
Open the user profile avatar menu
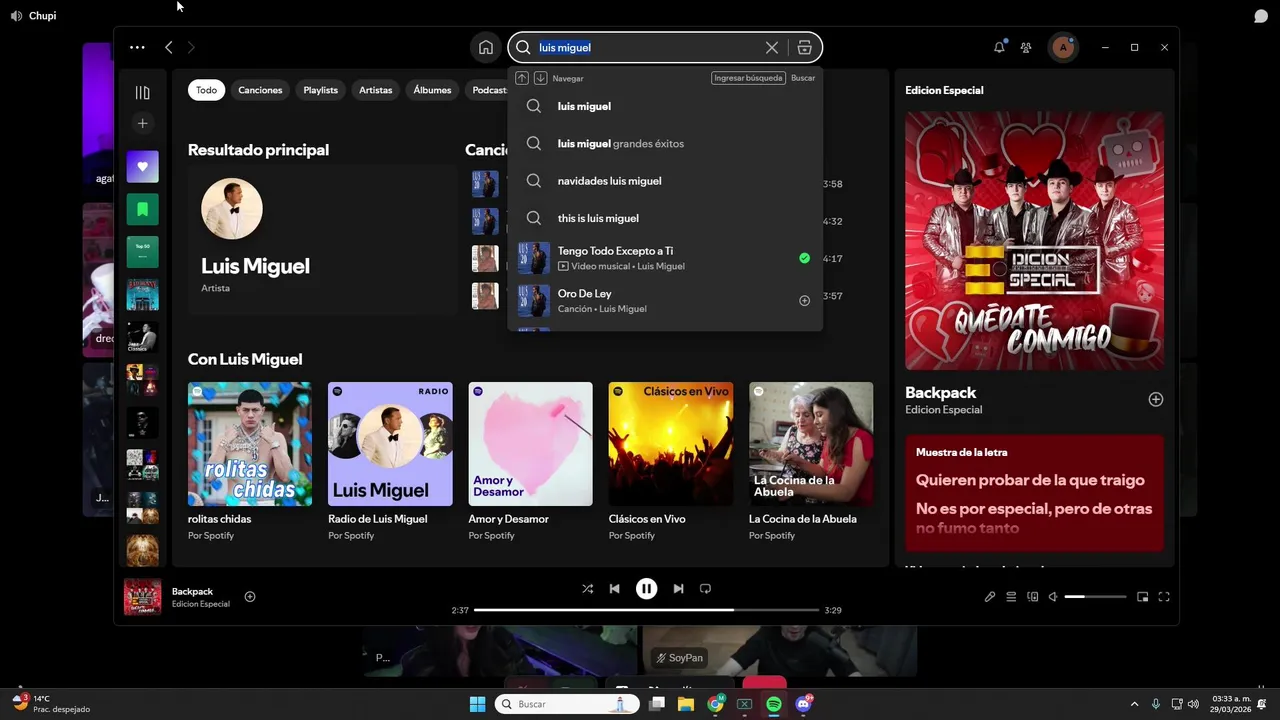(1063, 47)
